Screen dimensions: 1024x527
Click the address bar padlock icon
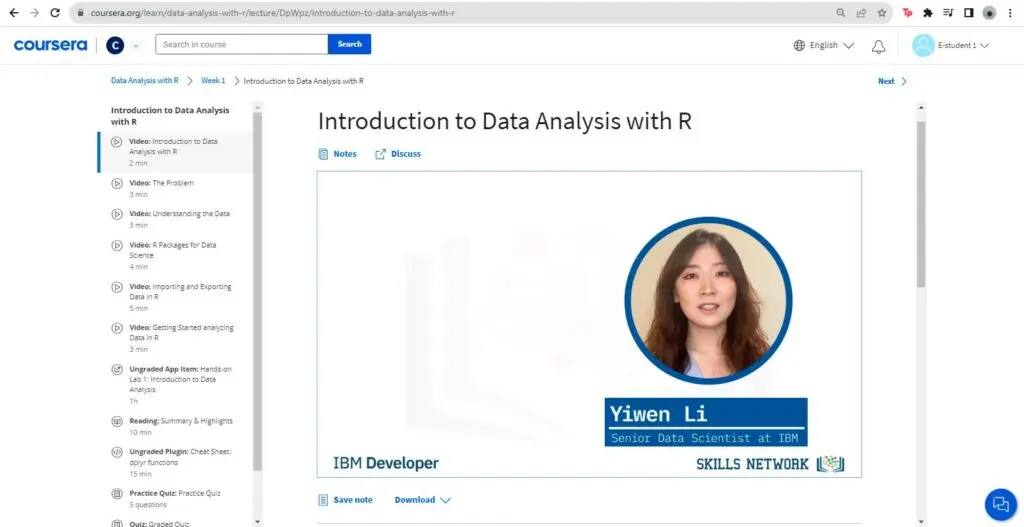80,12
